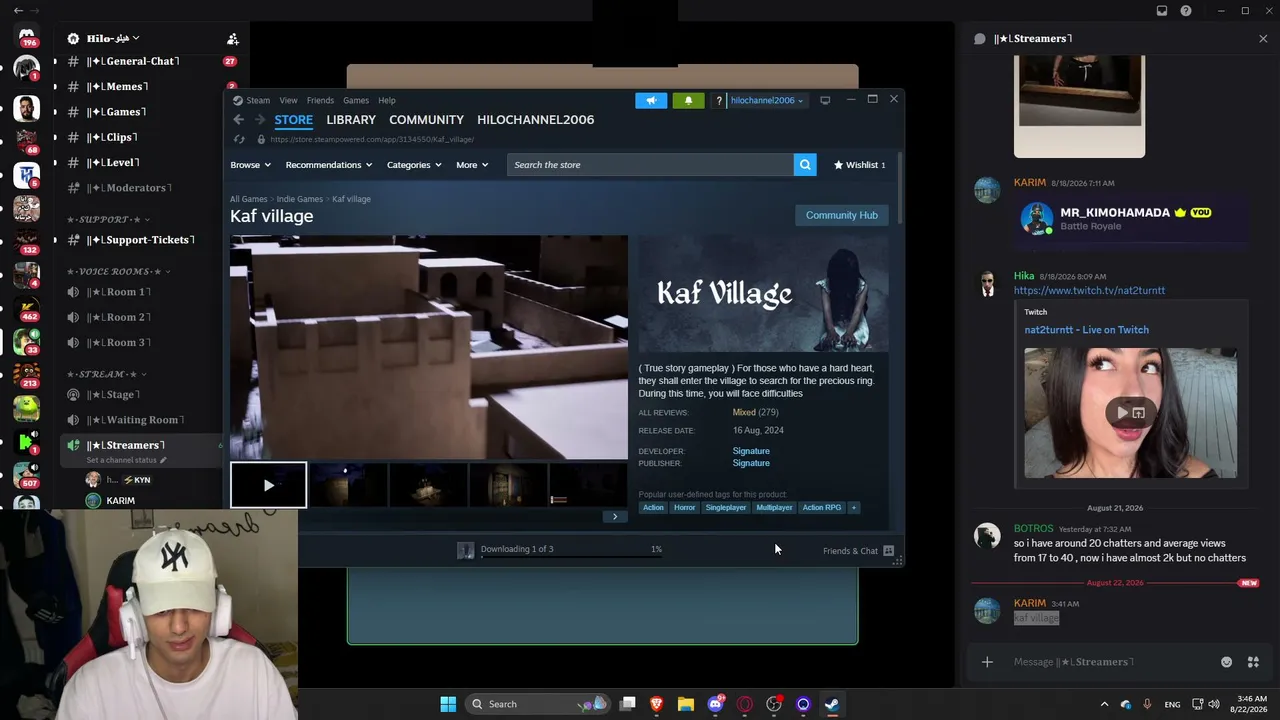
Task: Open hilochannel2006 account dropdown
Action: point(767,100)
